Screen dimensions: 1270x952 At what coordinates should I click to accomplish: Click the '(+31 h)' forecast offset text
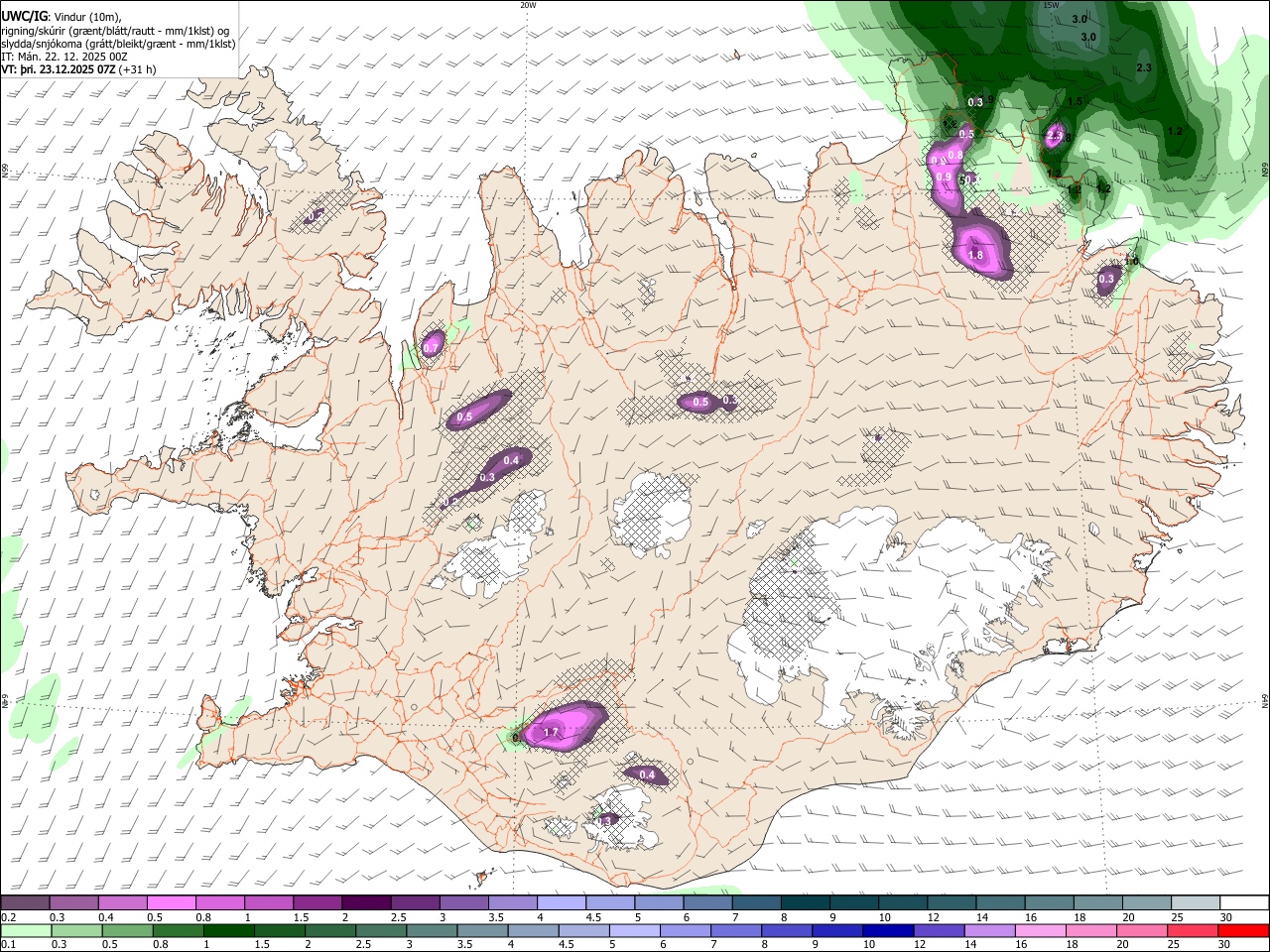[137, 69]
